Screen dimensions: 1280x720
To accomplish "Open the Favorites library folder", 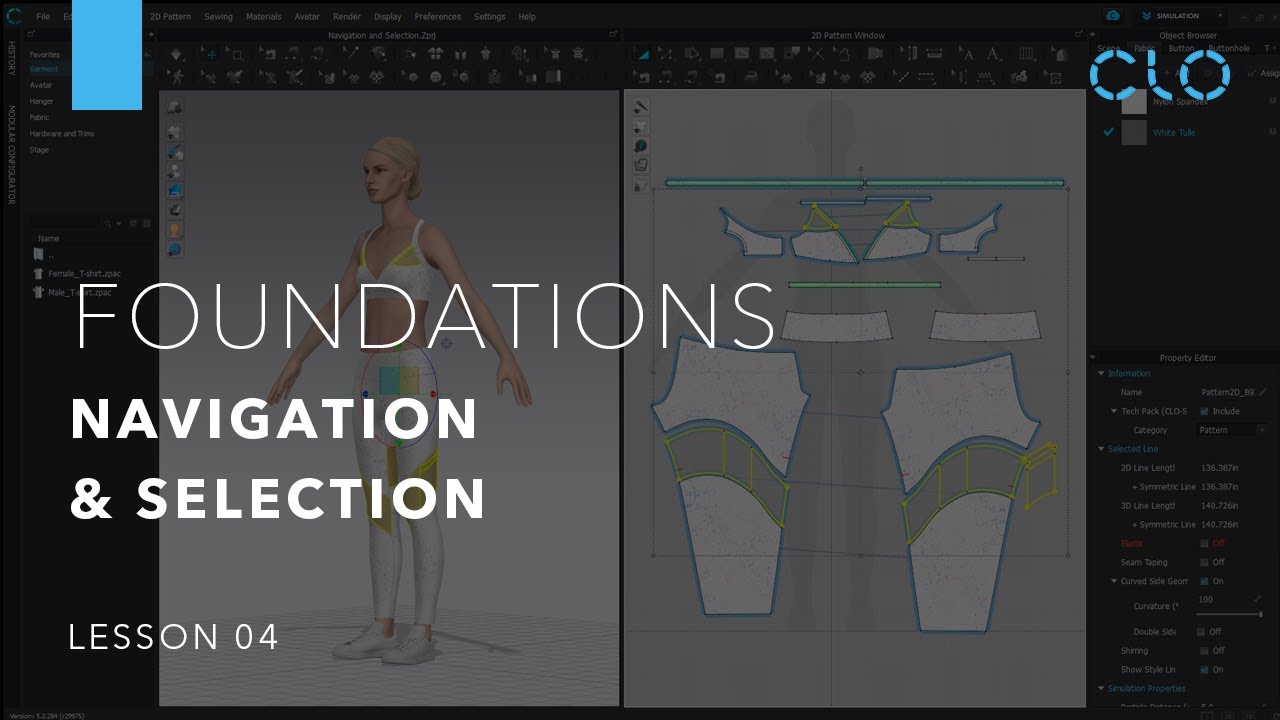I will [45, 54].
